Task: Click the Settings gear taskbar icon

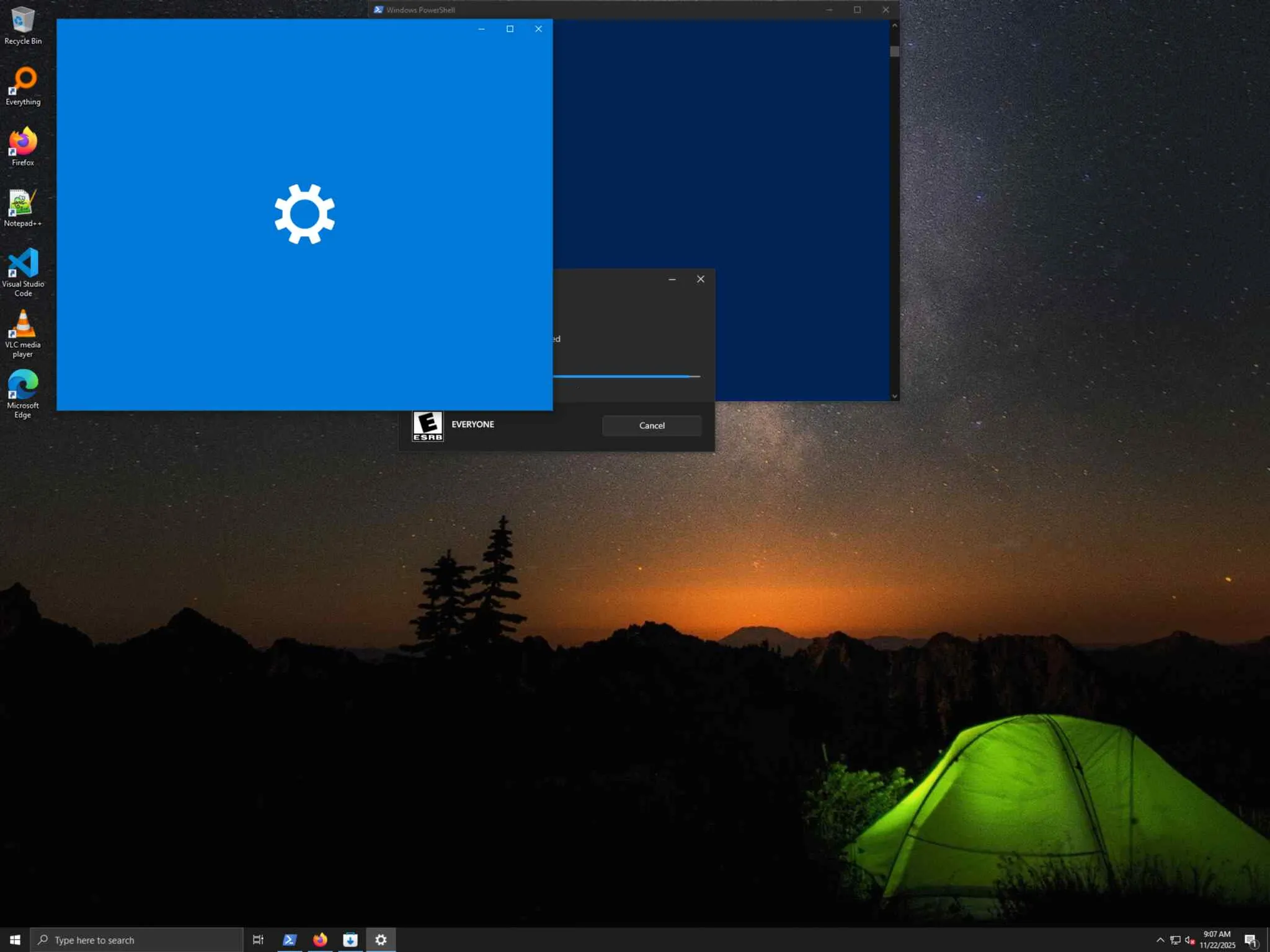Action: (381, 940)
